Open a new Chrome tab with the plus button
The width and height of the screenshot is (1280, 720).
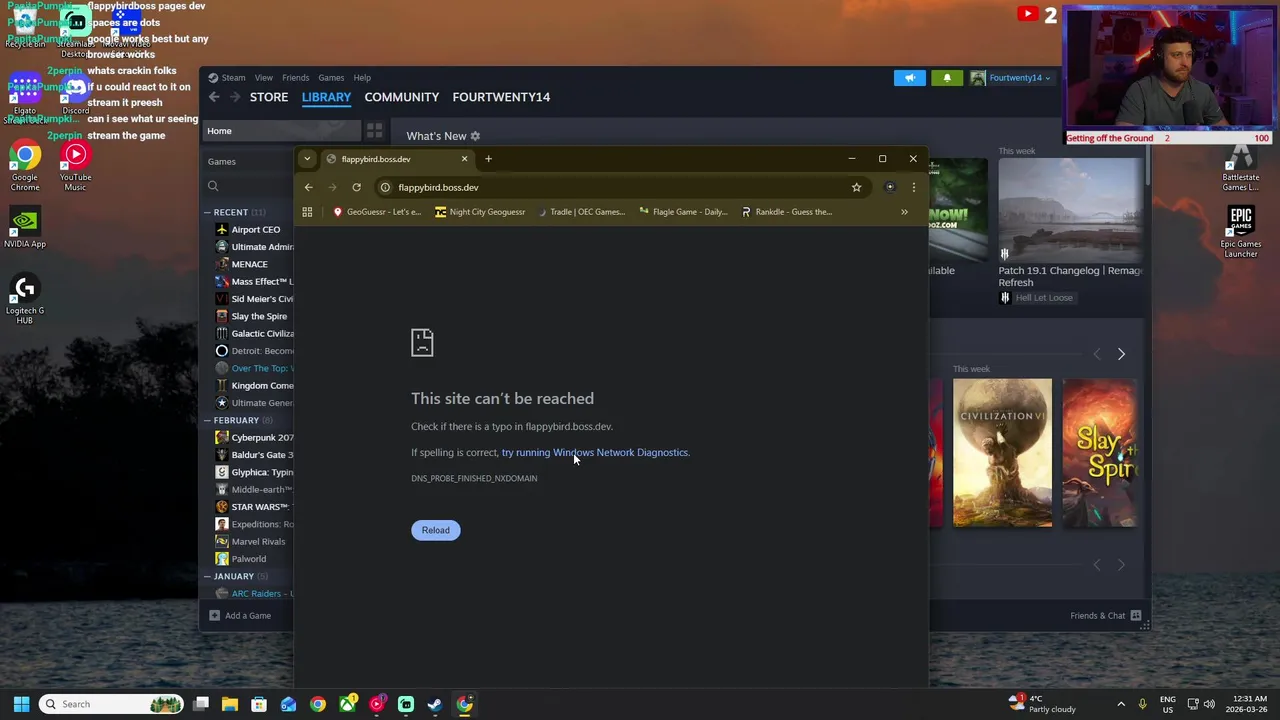488,159
